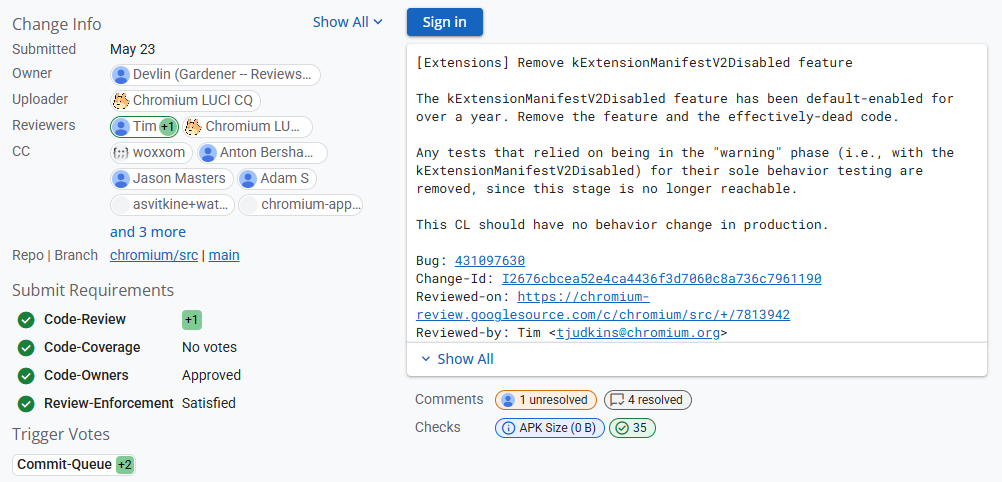Click the 'May 23' submitted date
The height and width of the screenshot is (482, 1002).
pyautogui.click(x=132, y=49)
